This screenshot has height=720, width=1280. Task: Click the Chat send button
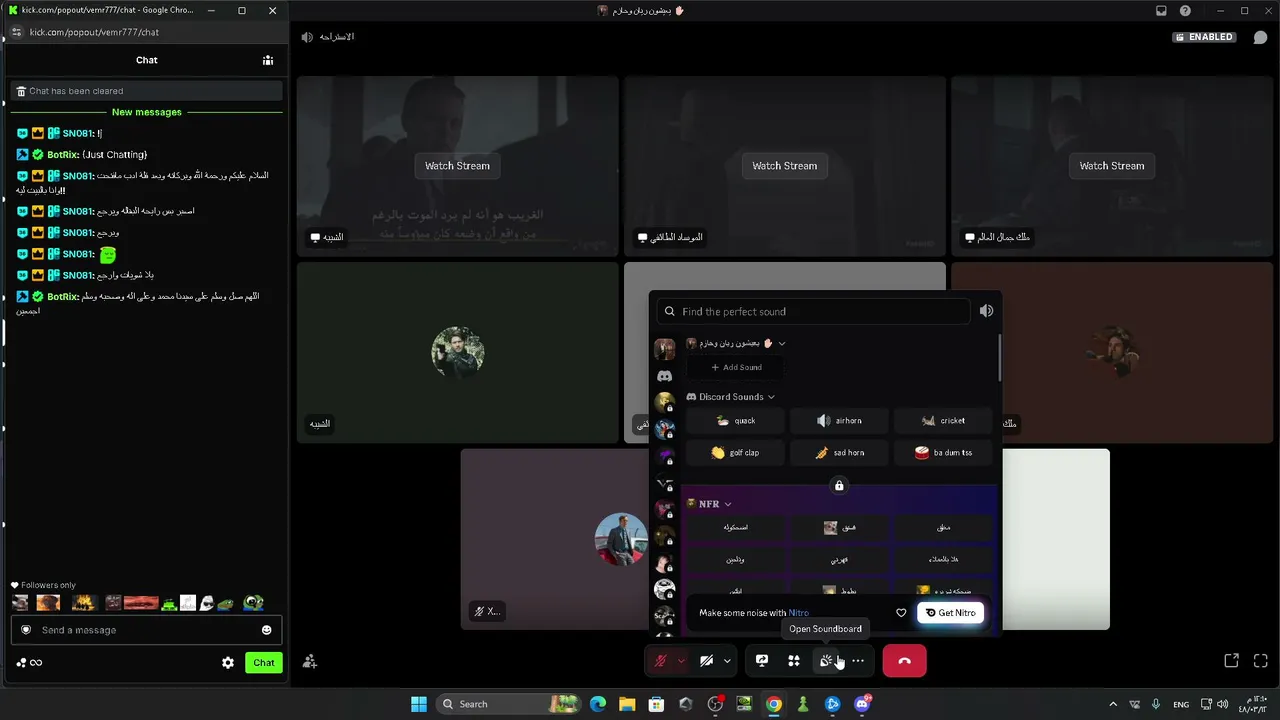coord(264,663)
